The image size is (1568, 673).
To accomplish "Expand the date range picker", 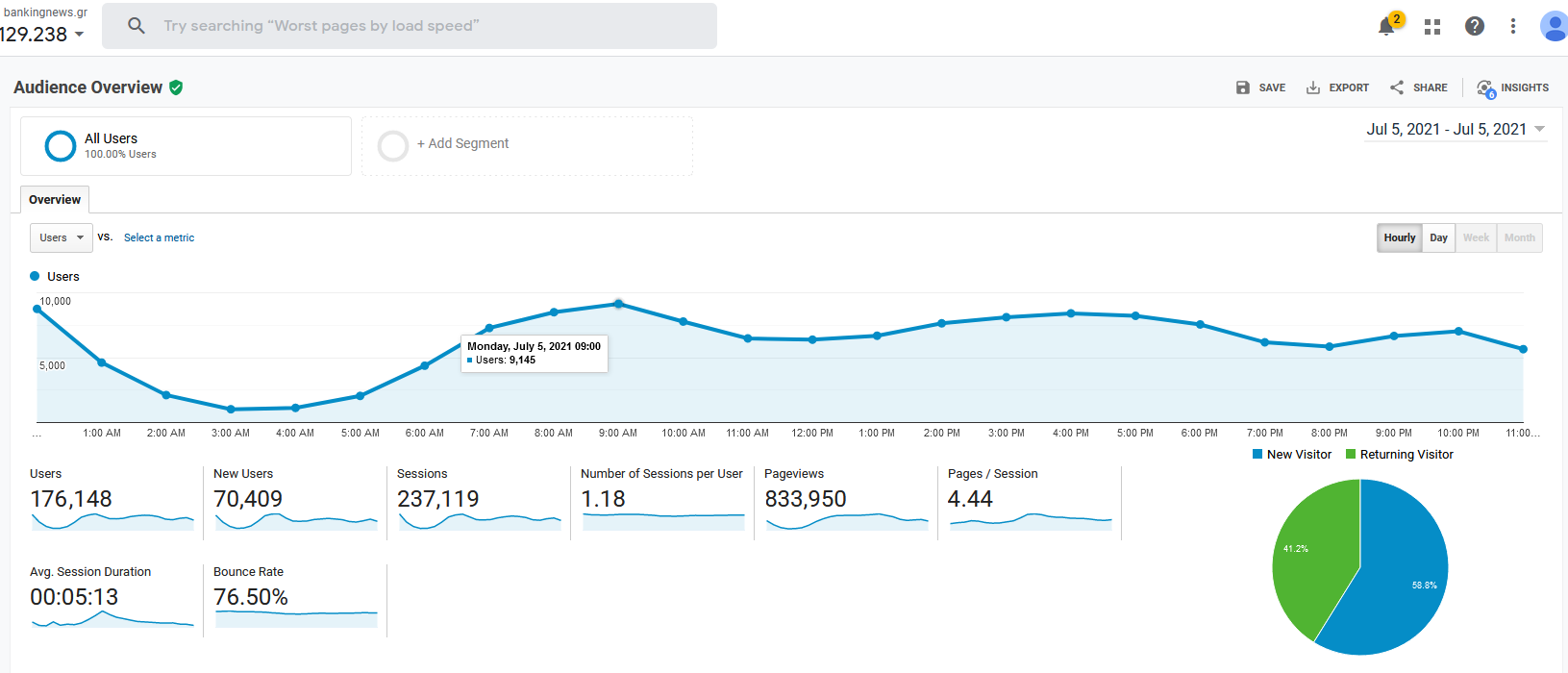I will pyautogui.click(x=1456, y=129).
